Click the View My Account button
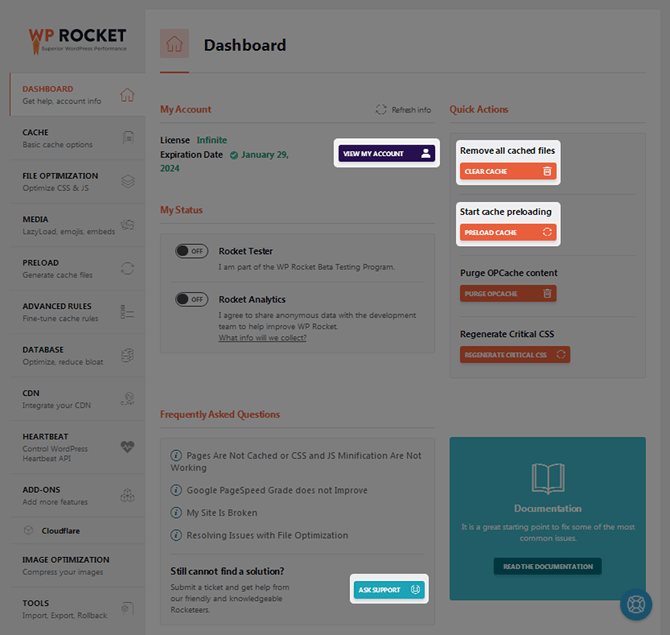The width and height of the screenshot is (670, 635). (x=387, y=153)
